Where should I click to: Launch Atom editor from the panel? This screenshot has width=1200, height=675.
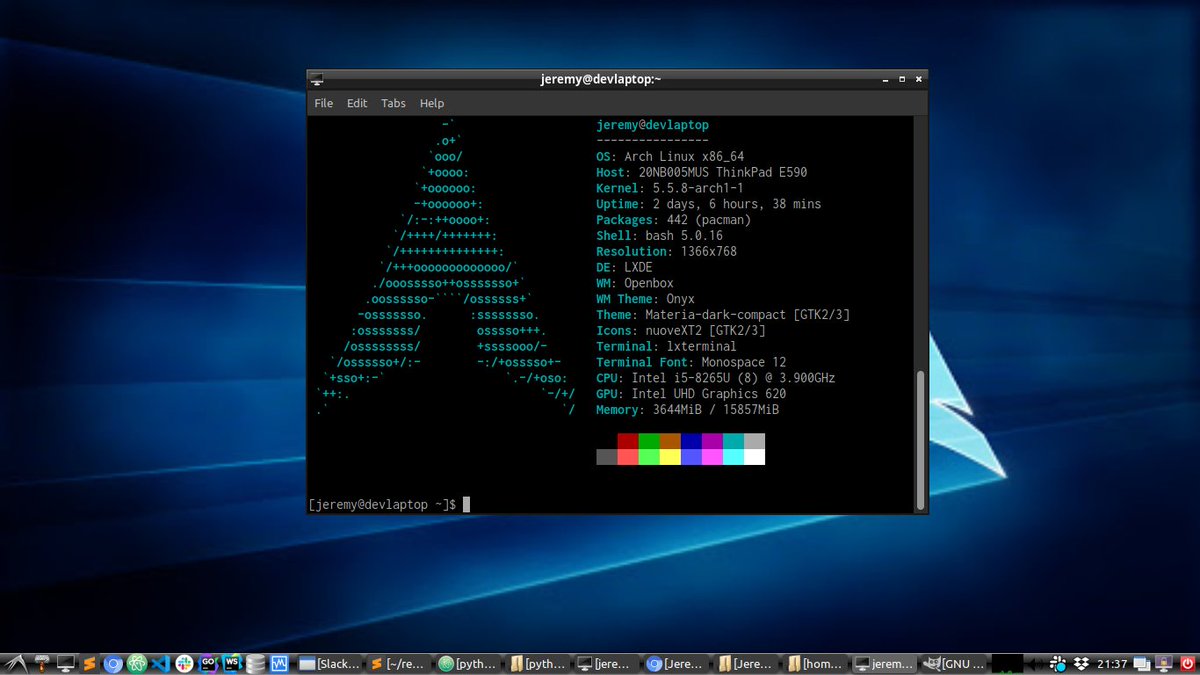point(138,663)
